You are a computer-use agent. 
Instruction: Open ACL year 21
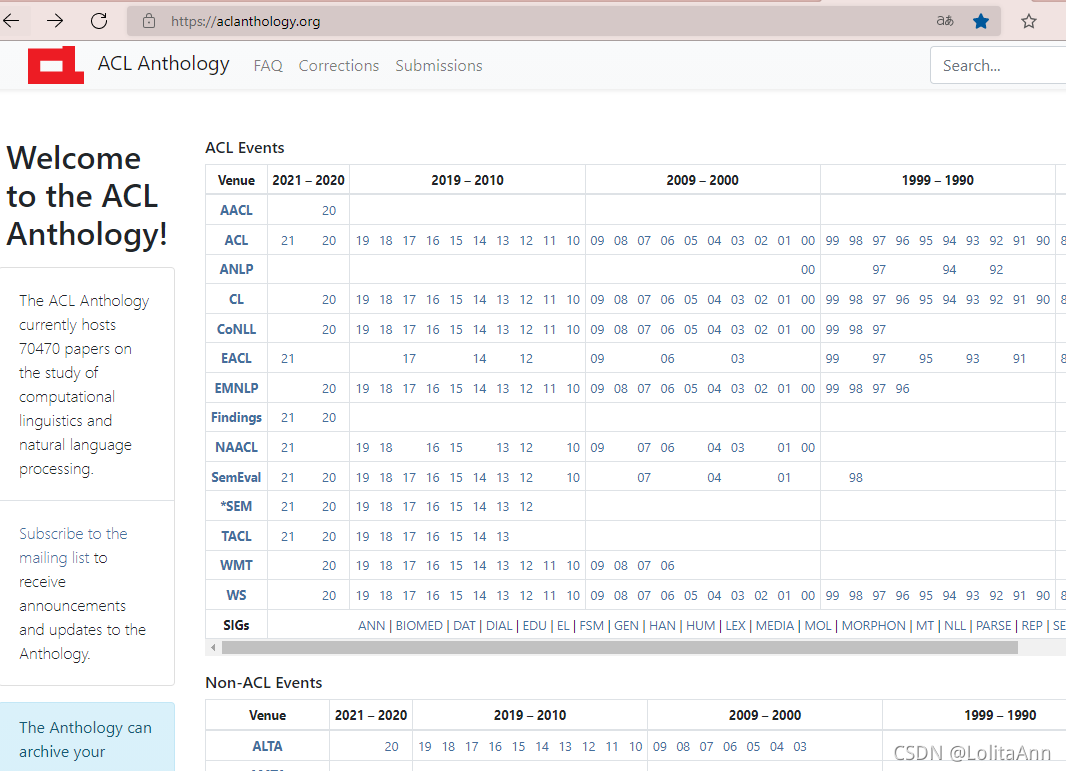[288, 241]
